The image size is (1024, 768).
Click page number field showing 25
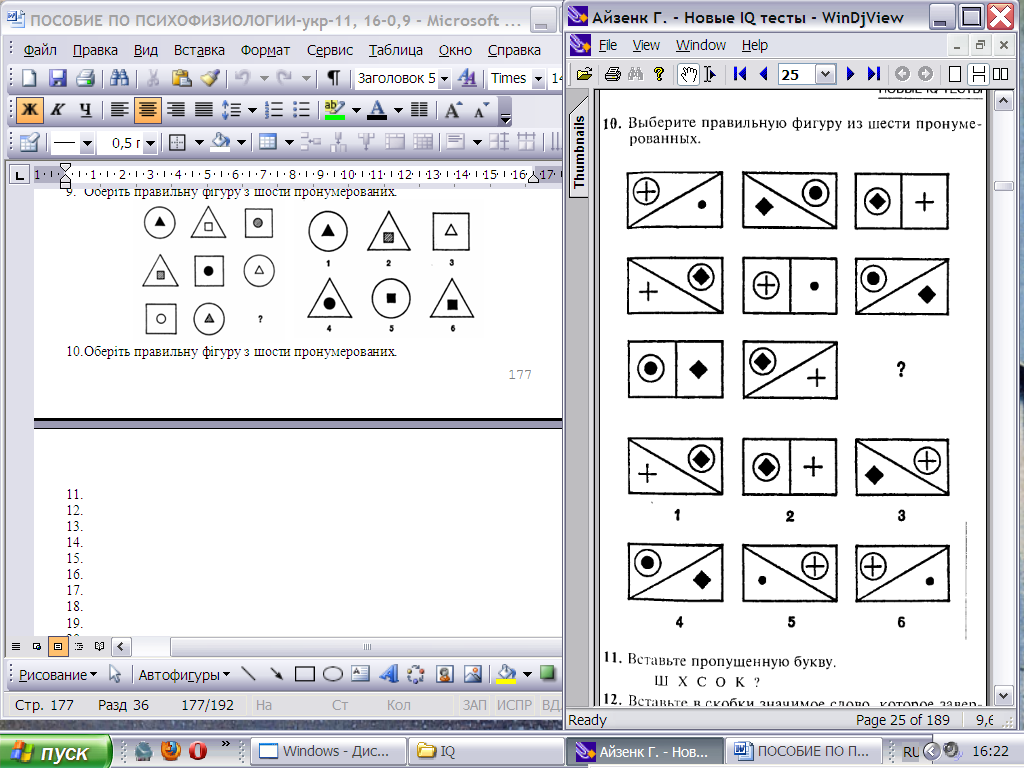coord(797,74)
